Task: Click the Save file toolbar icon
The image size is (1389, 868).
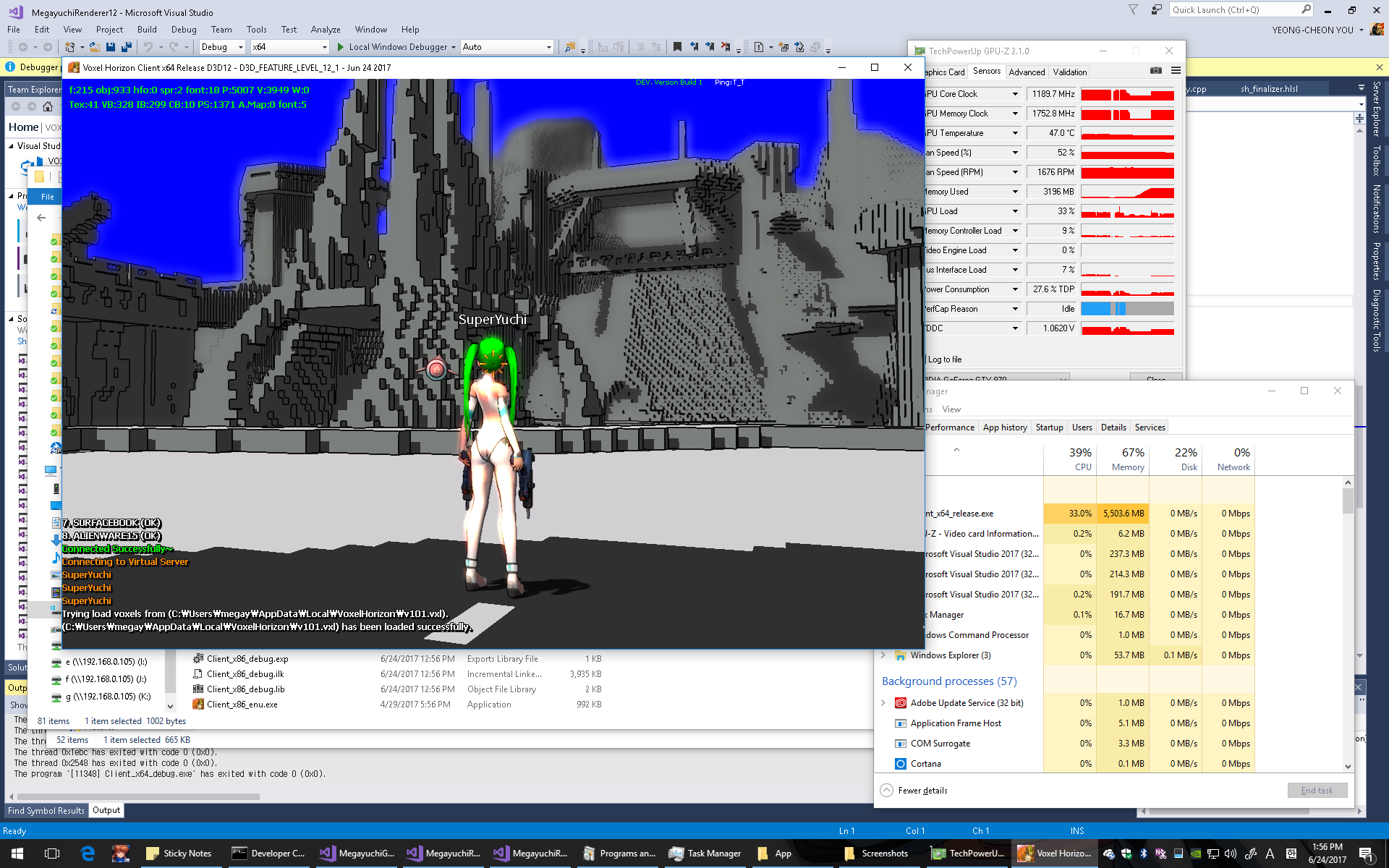Action: [x=111, y=47]
